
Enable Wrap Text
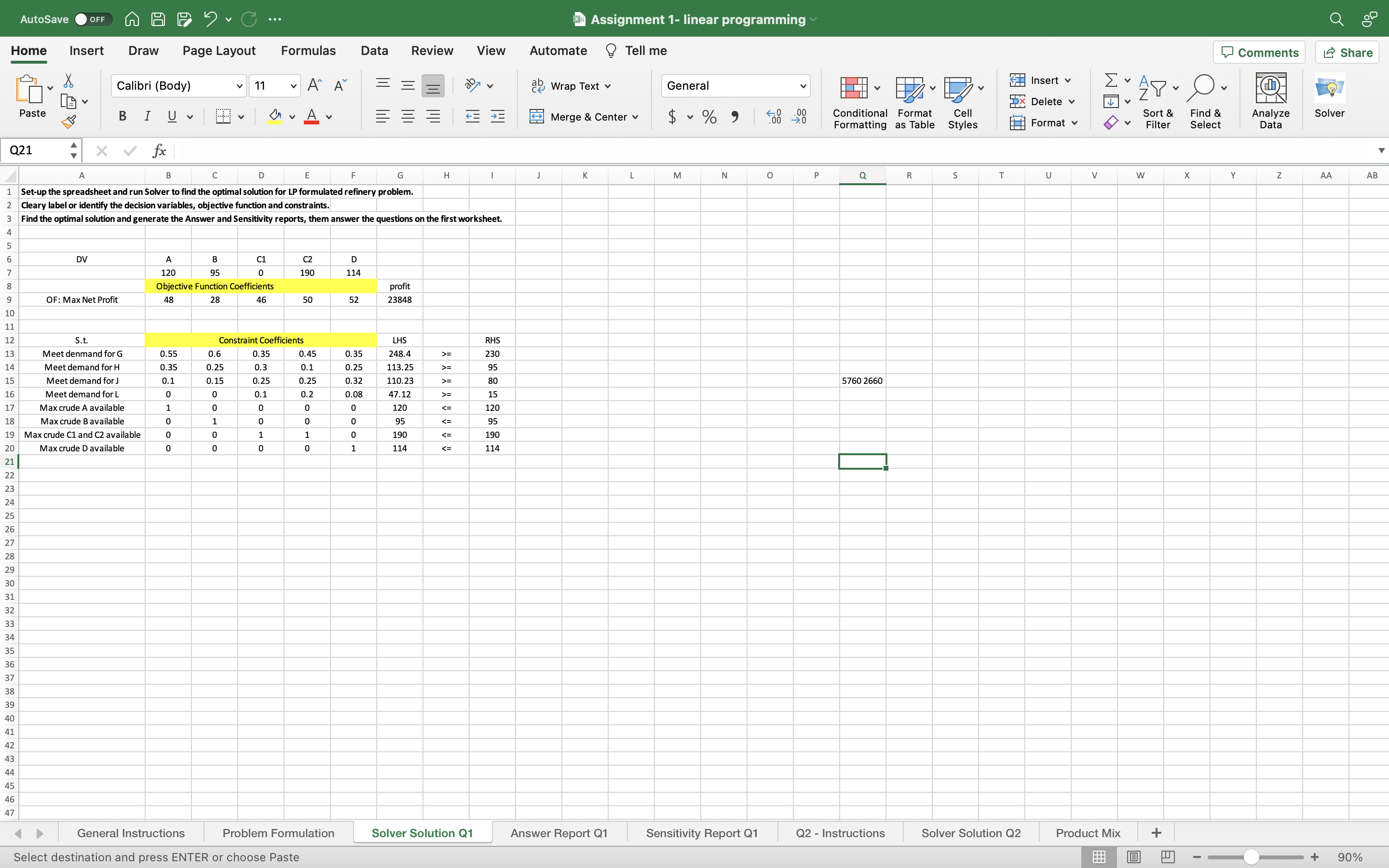(571, 85)
